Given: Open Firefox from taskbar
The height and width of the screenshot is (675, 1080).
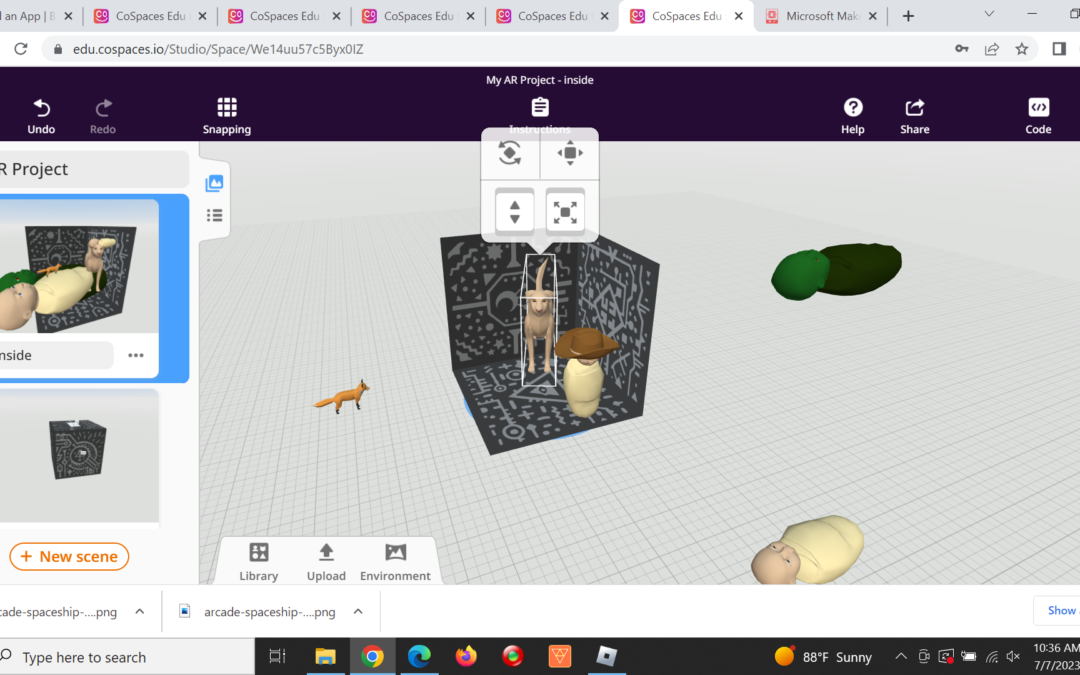Looking at the screenshot, I should point(466,657).
